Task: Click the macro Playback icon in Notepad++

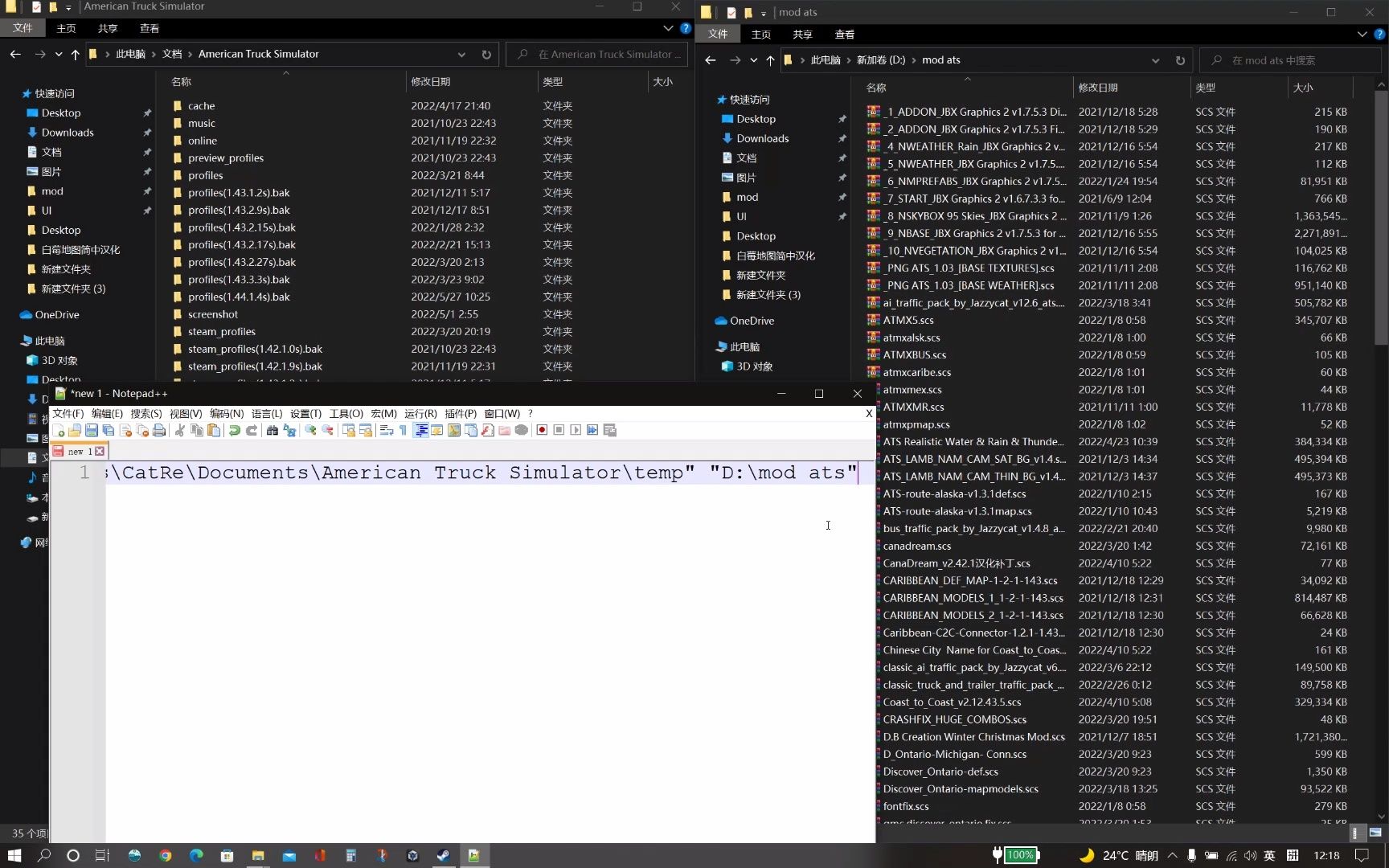Action: click(576, 430)
